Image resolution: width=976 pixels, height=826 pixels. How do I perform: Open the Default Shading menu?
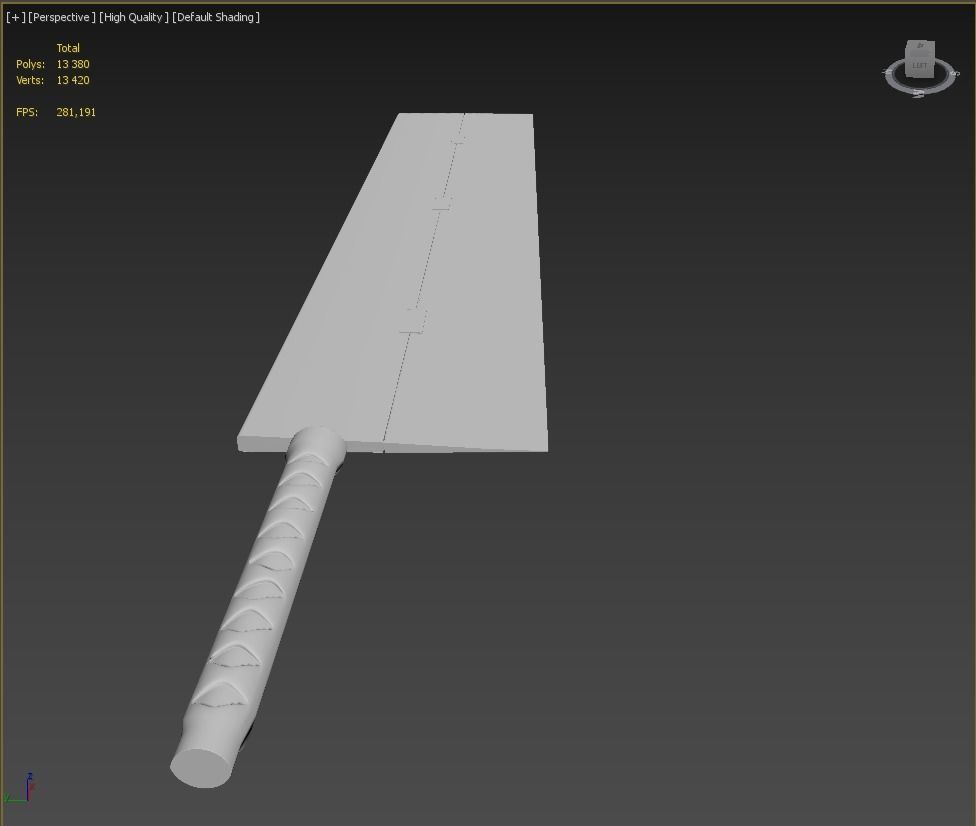216,17
